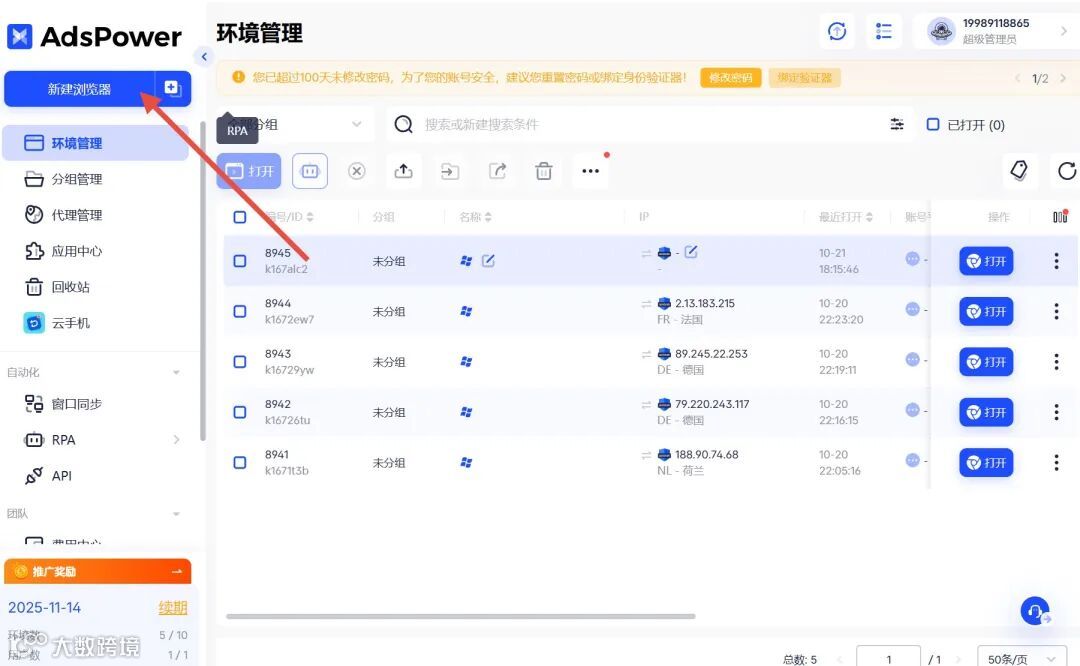1080x666 pixels.
Task: Click the 打开 button for profile 8941
Action: (x=986, y=462)
